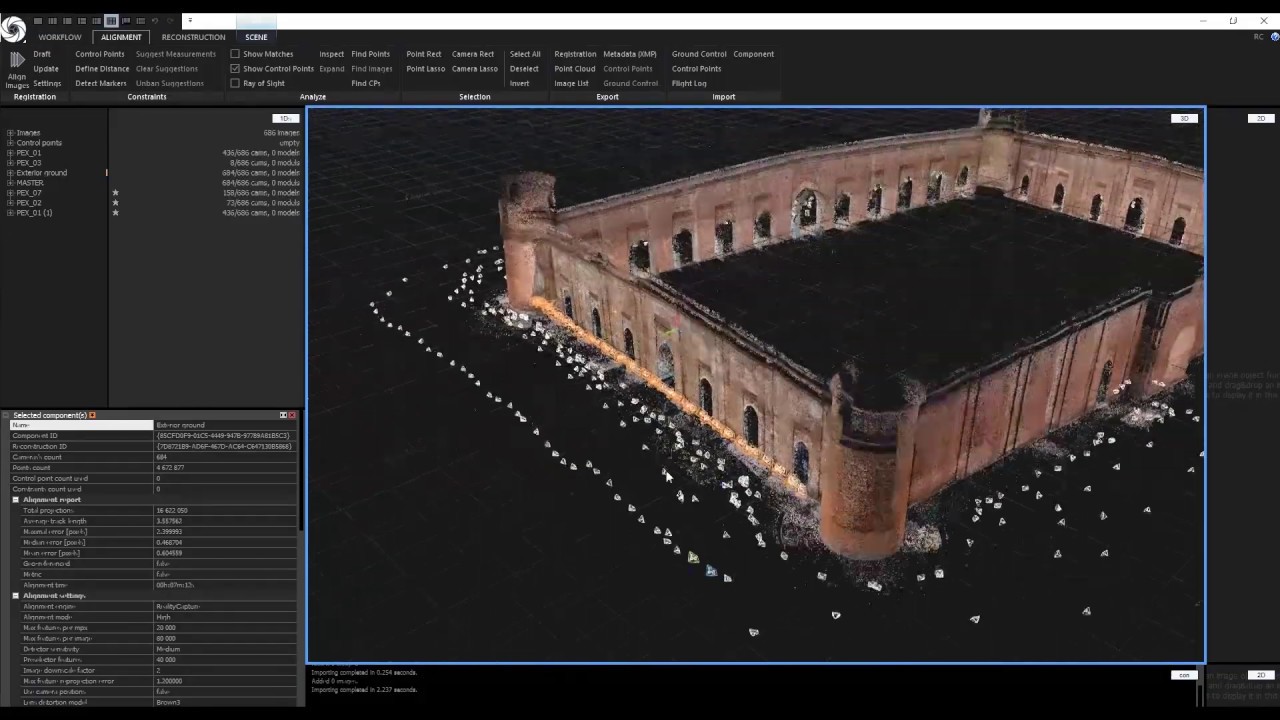Uncheck Show Control Points checkbox

tap(235, 69)
